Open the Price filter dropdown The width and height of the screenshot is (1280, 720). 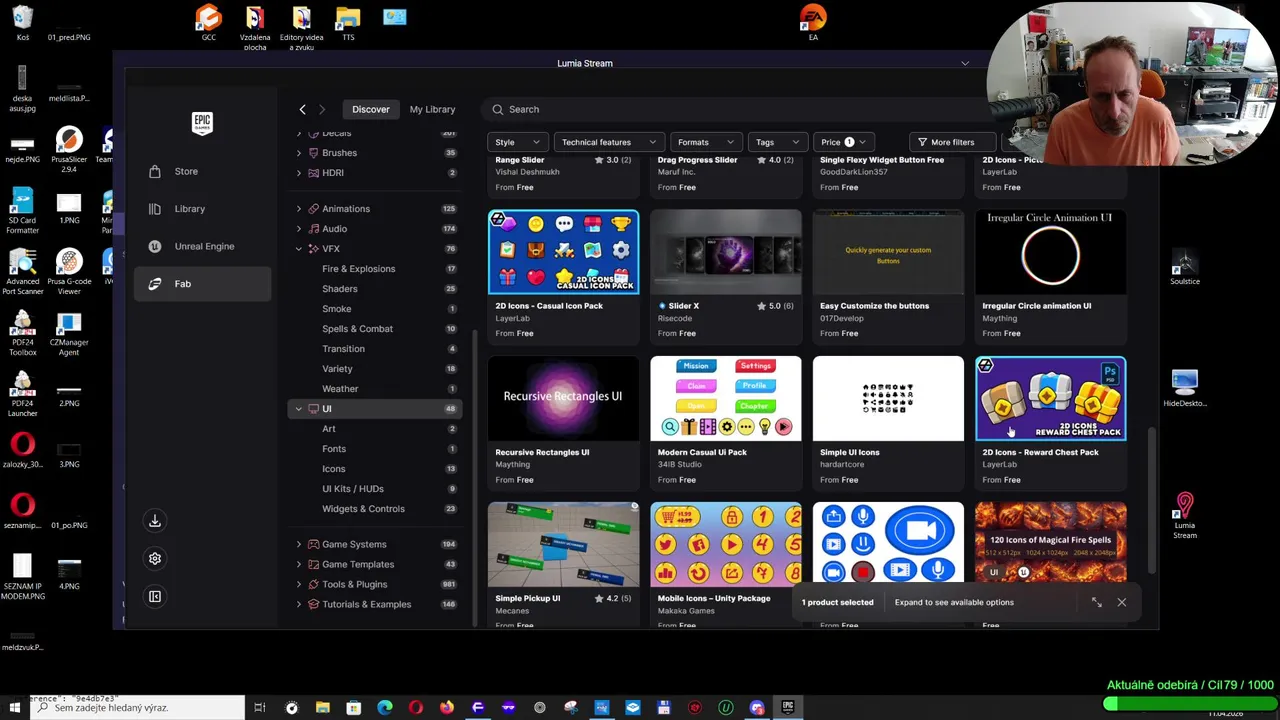pyautogui.click(x=844, y=142)
